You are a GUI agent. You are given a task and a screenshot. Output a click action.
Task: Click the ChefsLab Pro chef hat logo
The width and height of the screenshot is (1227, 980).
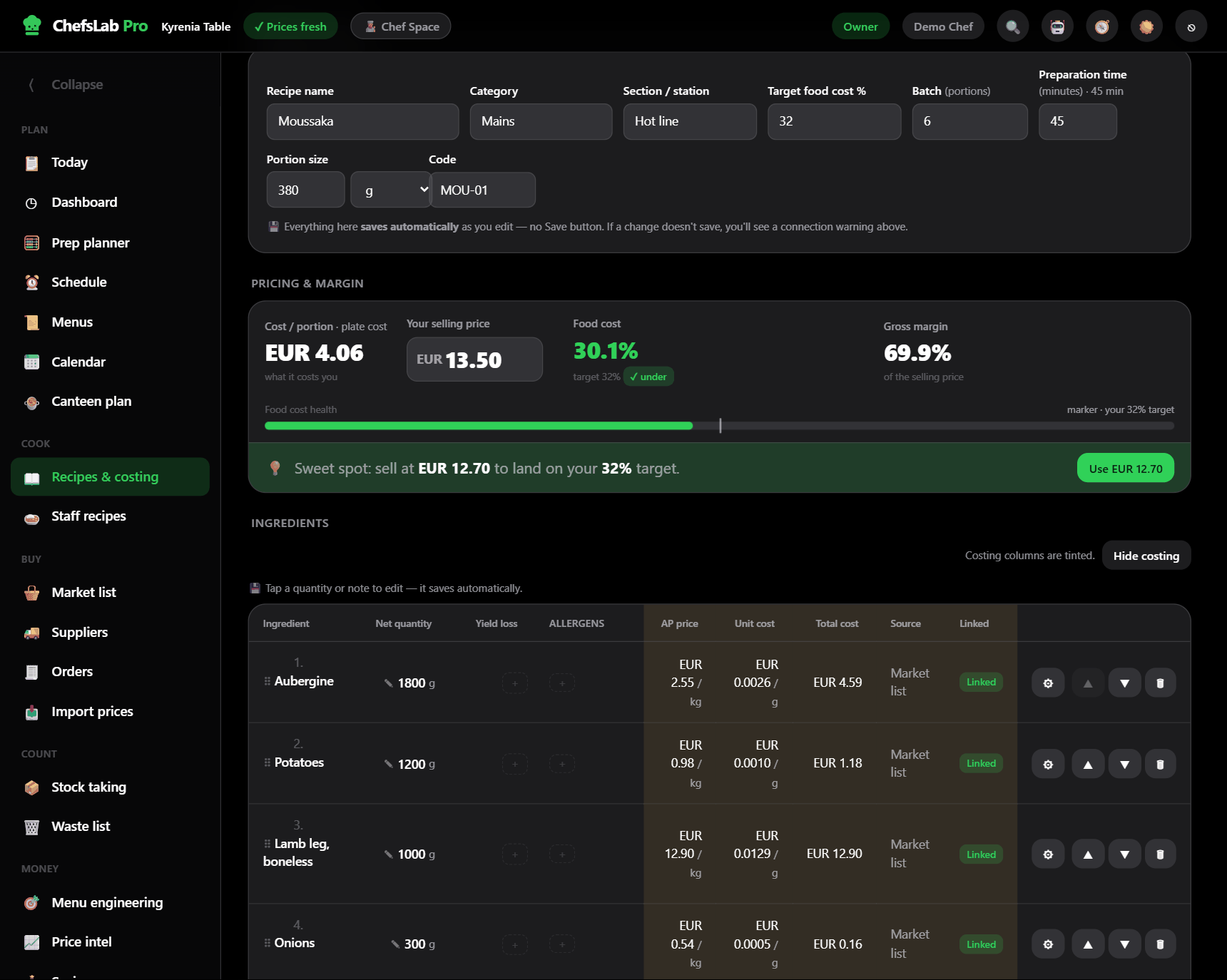32,26
